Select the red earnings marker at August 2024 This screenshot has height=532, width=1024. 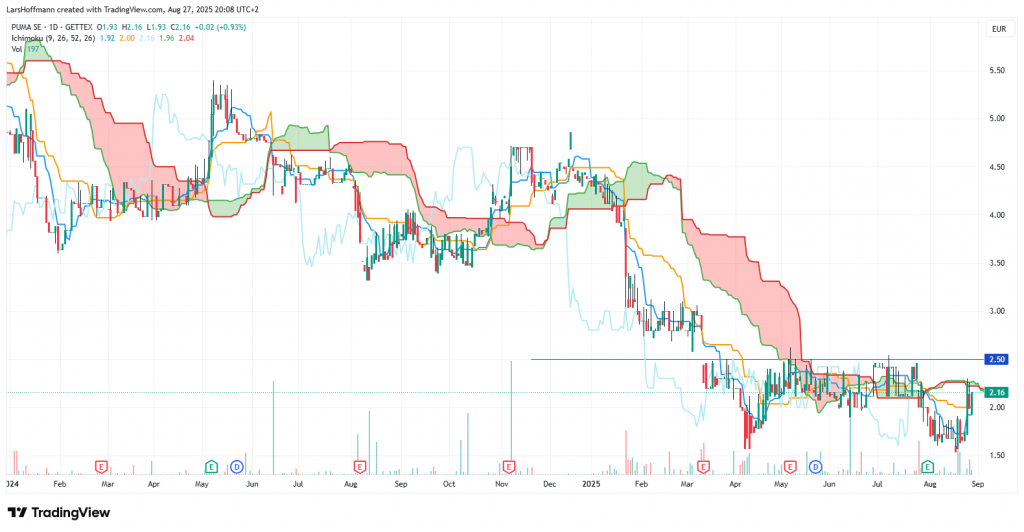click(359, 466)
